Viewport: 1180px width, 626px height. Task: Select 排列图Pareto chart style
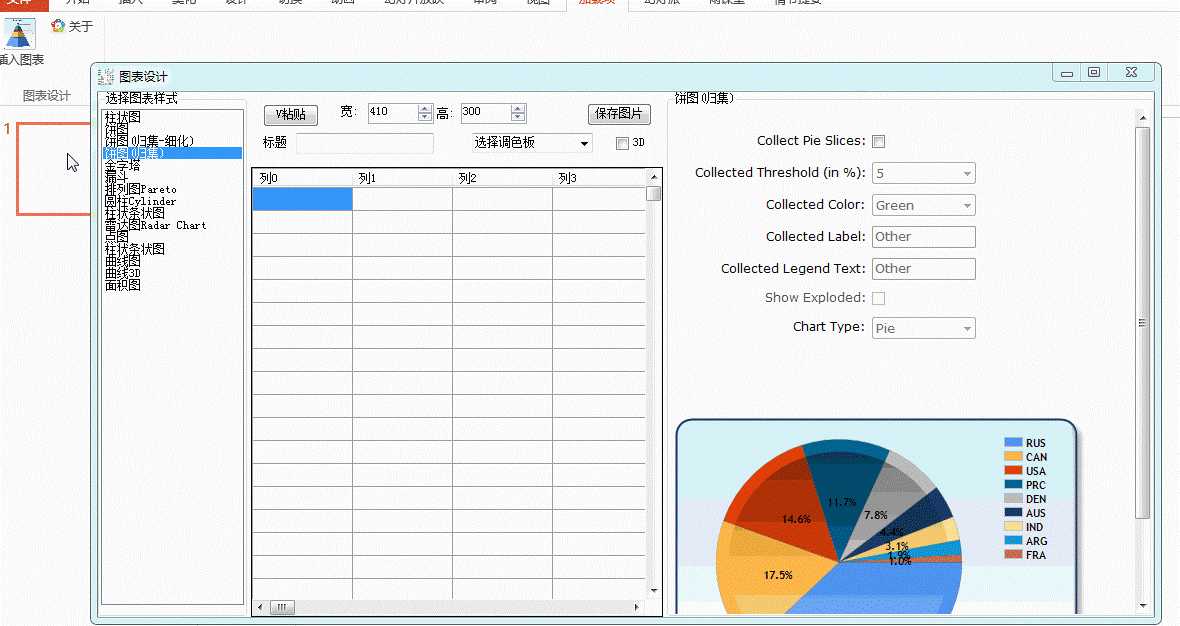point(141,189)
